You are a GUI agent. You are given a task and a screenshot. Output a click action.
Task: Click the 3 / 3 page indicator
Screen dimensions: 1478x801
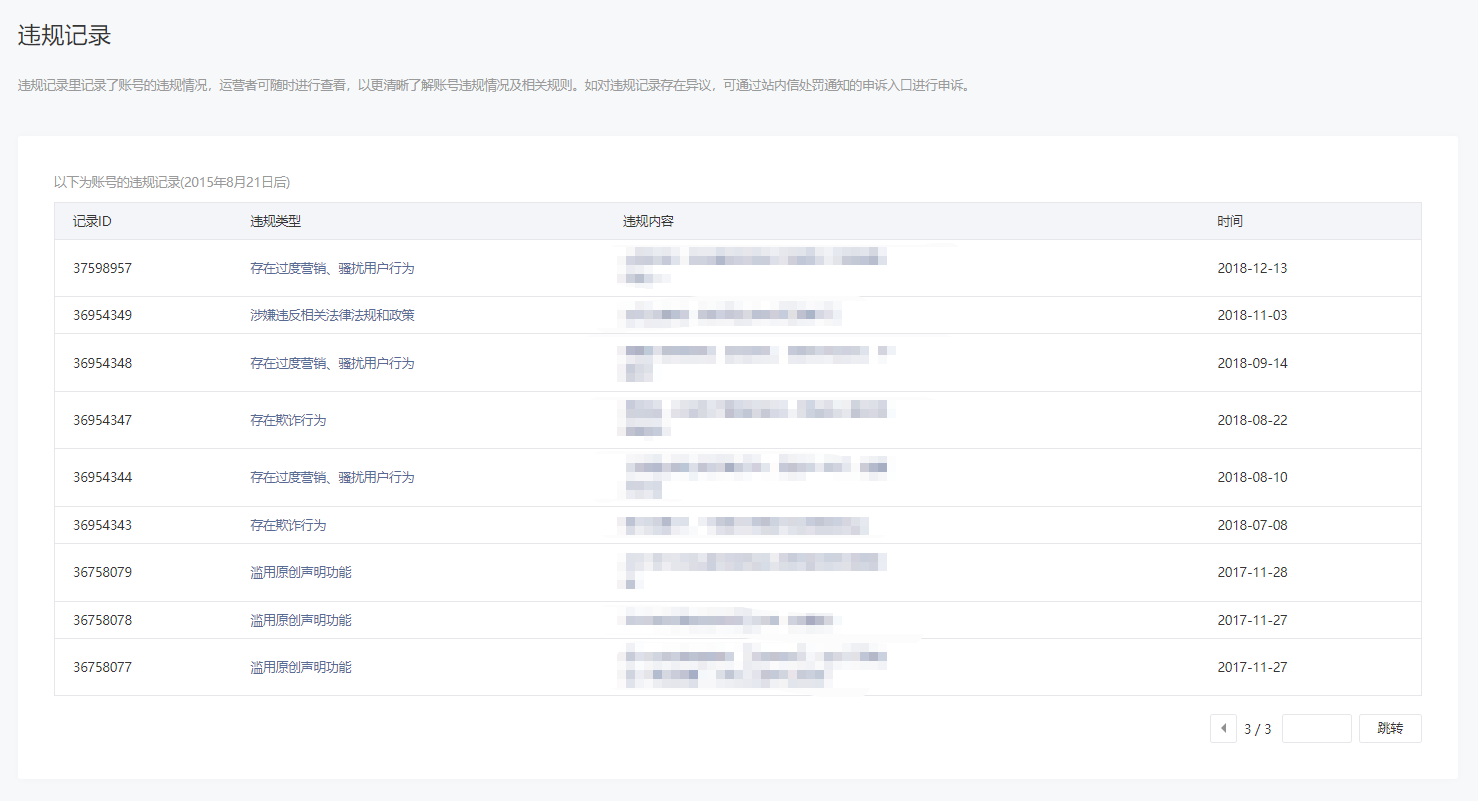click(1257, 729)
